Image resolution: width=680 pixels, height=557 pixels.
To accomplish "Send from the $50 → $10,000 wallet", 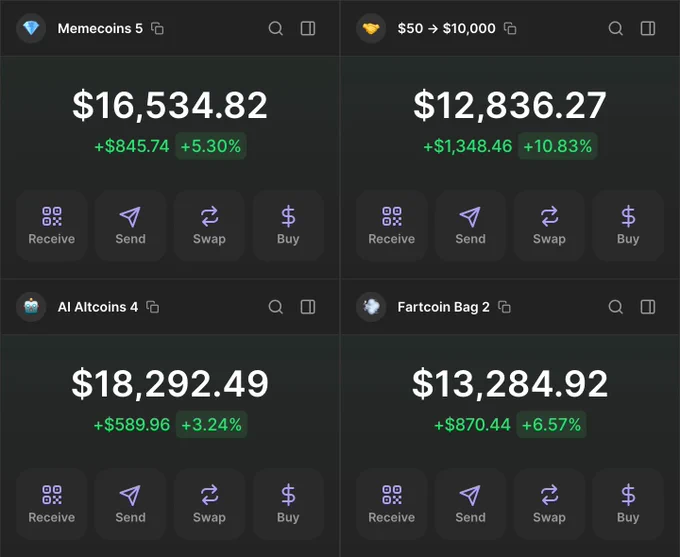I will [471, 226].
